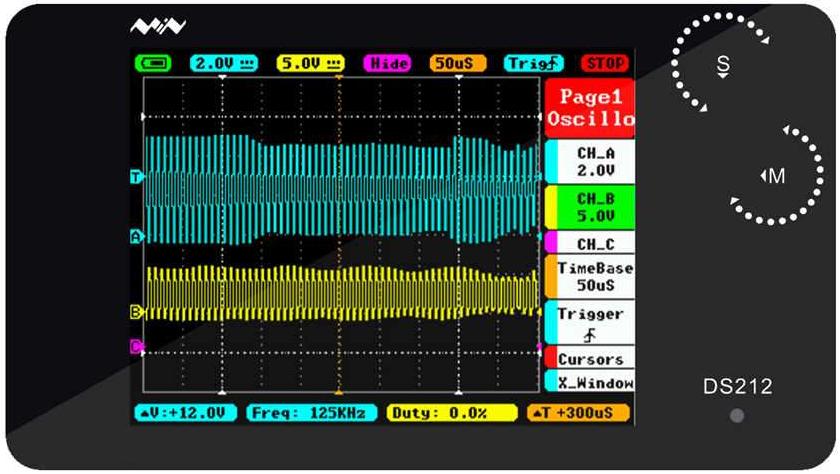Select the highlighted CH_B 5.0V menu item
Viewport: 840px width, 474px height.
point(590,207)
